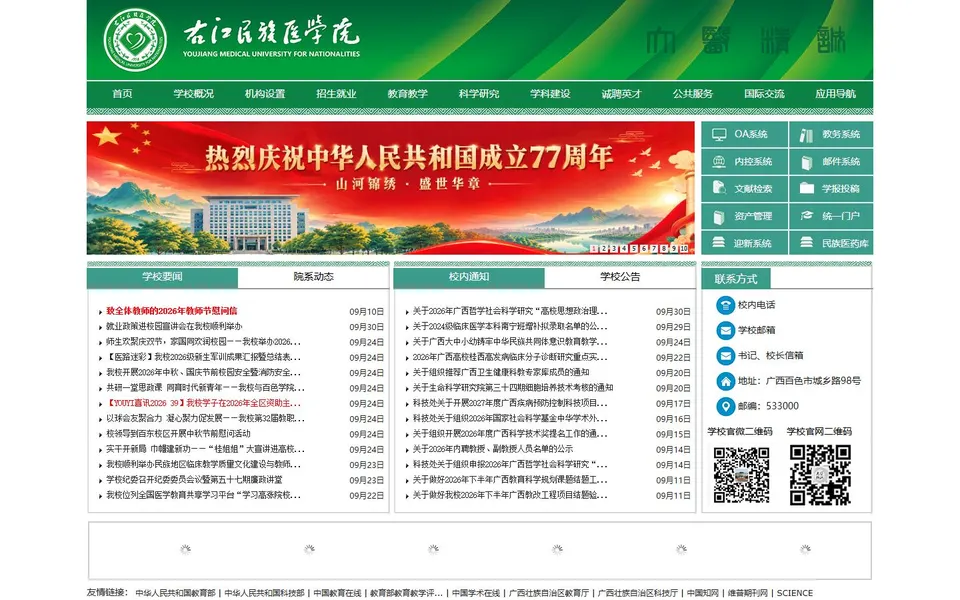Open the 教务系统 book icon
The image size is (960, 600).
[806, 135]
